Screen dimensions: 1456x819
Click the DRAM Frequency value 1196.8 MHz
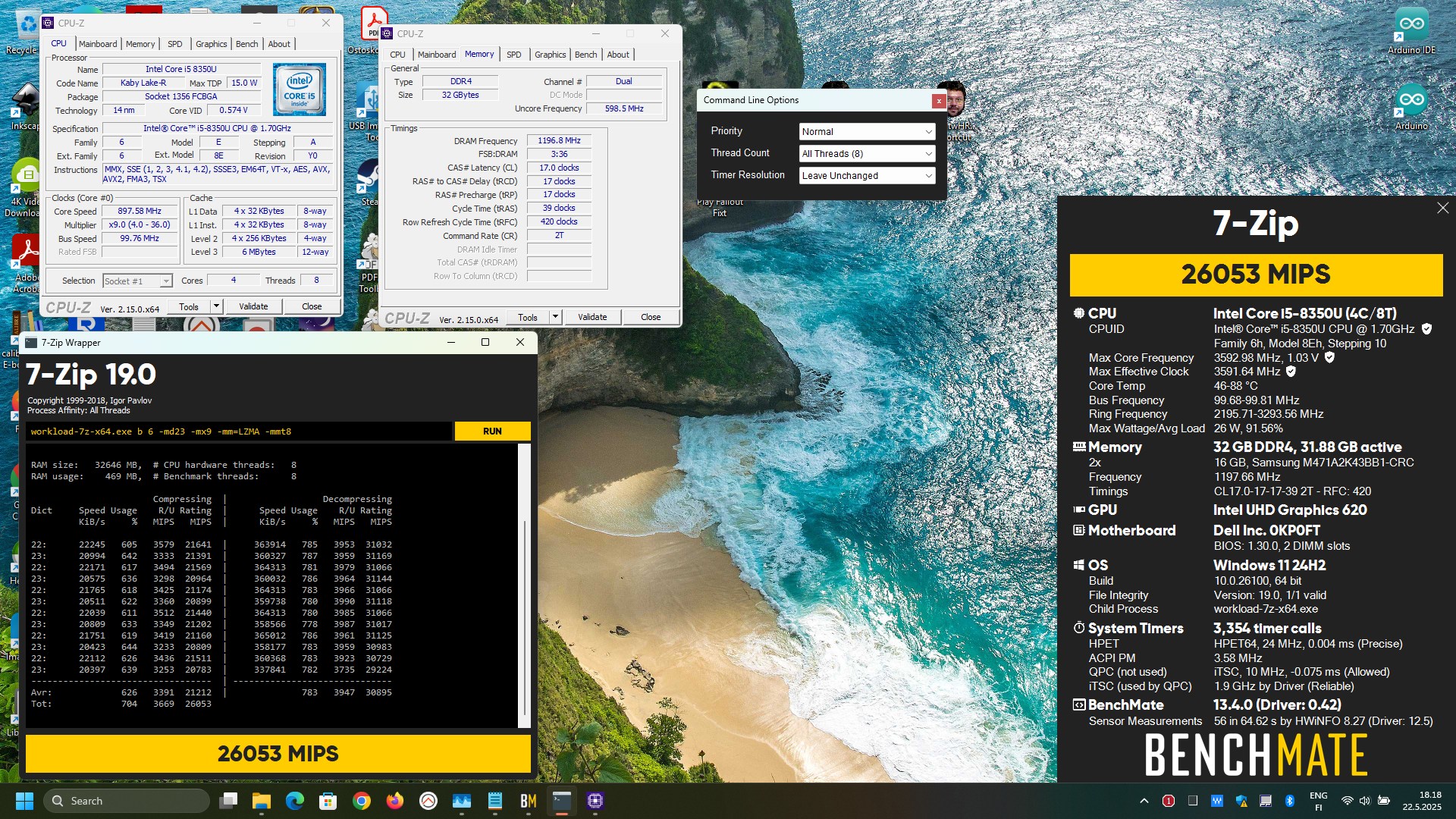tap(559, 141)
